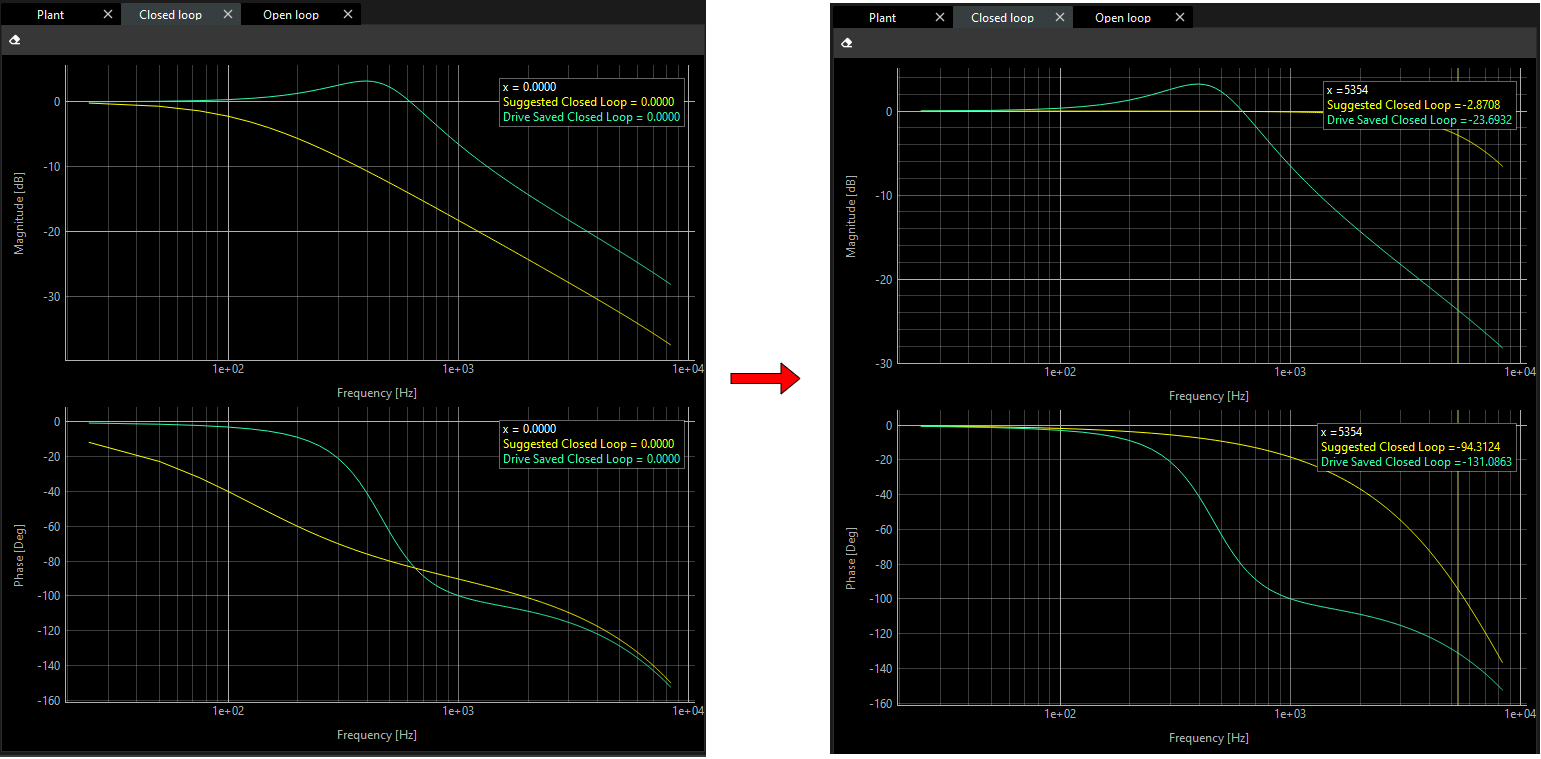The width and height of the screenshot is (1541, 759).
Task: Click the phase legend box showing x = 0.0000
Action: 590,443
